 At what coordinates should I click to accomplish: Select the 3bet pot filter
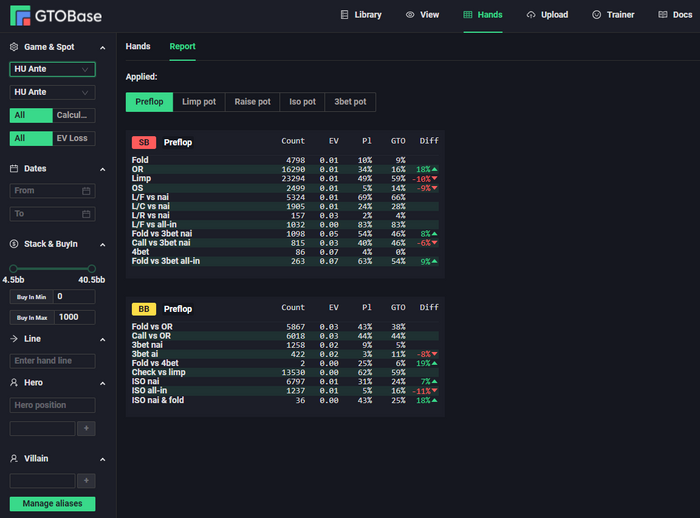(x=350, y=102)
